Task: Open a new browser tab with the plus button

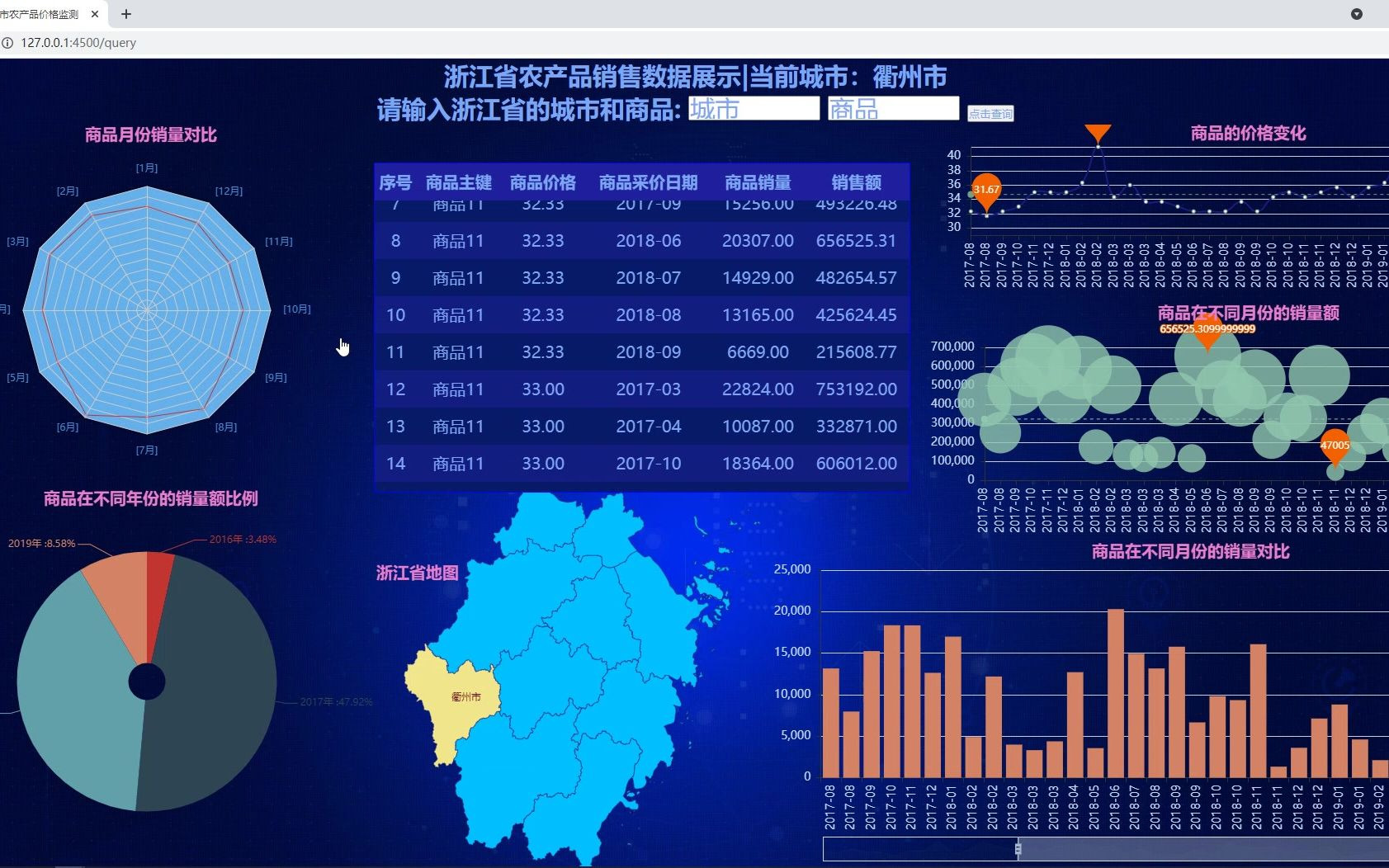Action: tap(125, 13)
